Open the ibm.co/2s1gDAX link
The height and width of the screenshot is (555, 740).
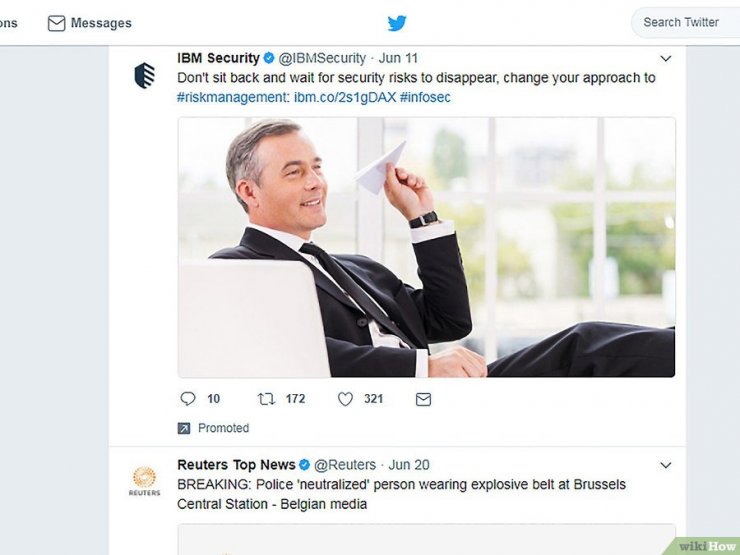click(345, 97)
